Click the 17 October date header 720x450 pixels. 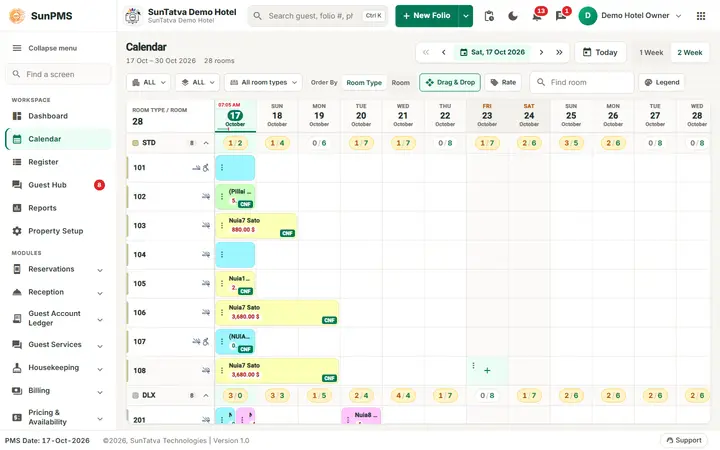[x=235, y=115]
